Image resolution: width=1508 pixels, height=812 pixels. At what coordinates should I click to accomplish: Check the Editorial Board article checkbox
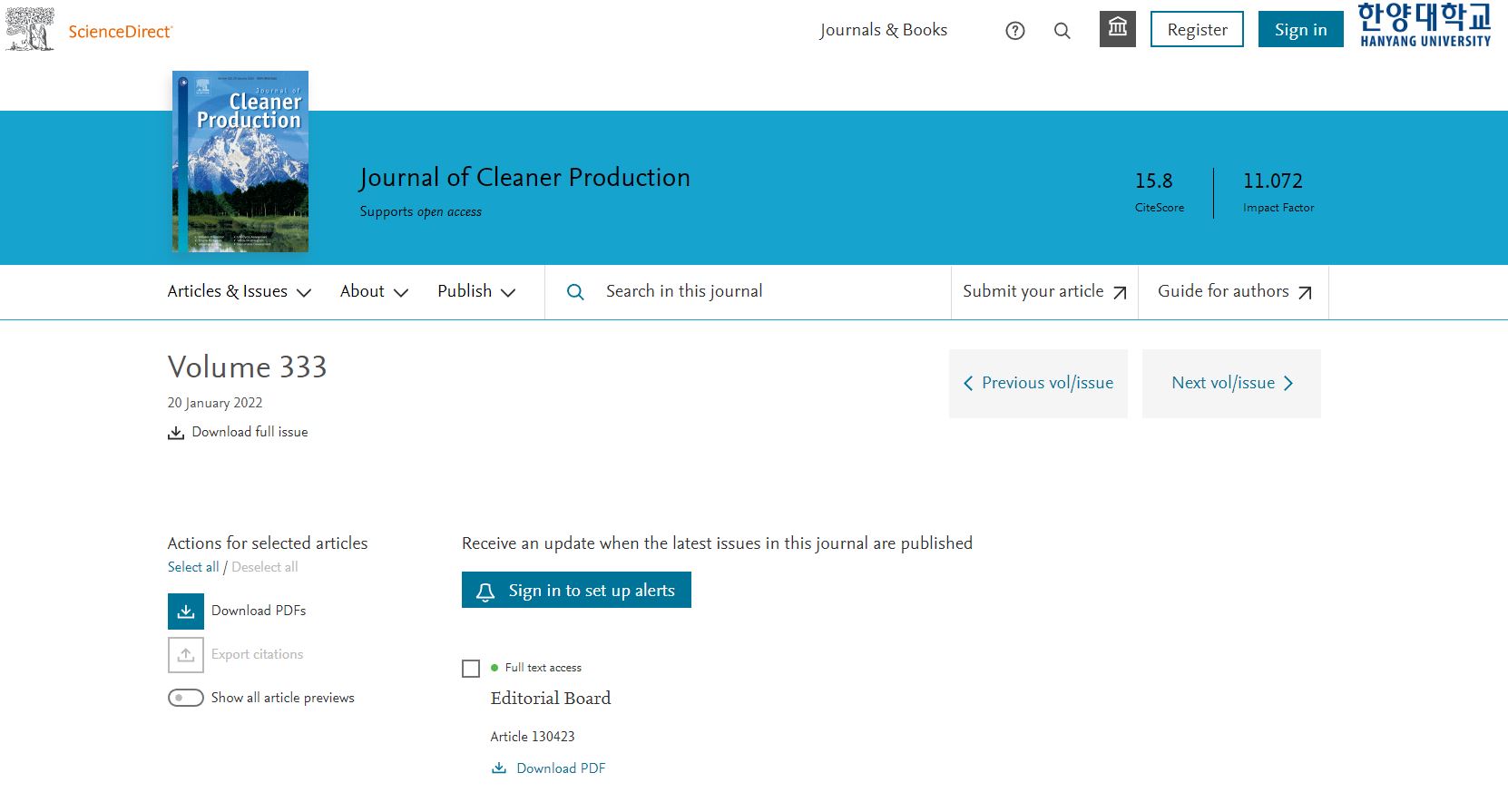[471, 669]
